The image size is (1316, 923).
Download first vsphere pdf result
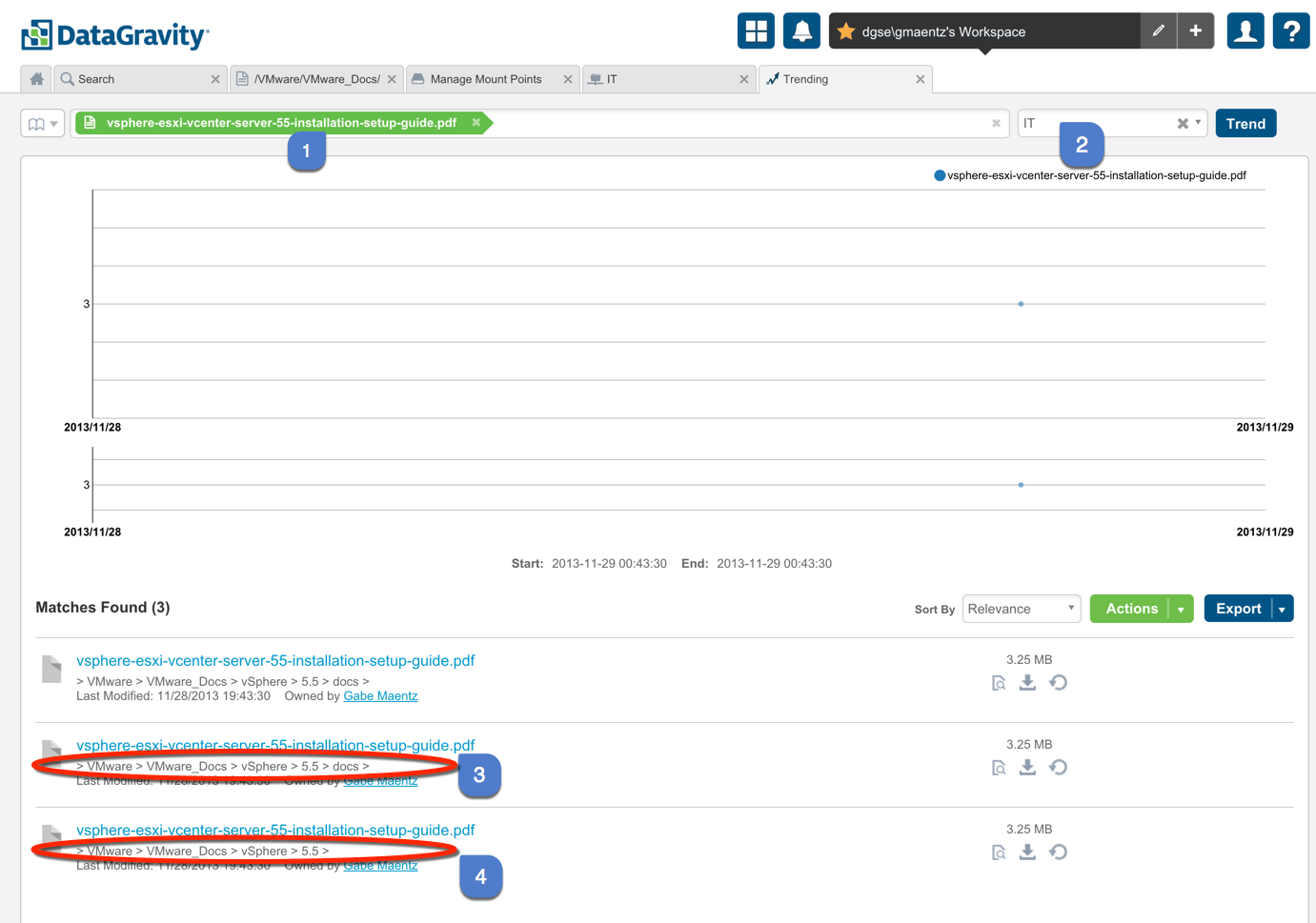coord(1027,683)
